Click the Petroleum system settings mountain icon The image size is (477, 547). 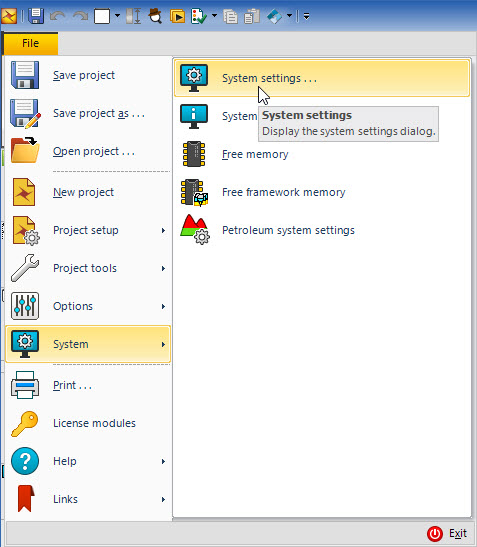[x=195, y=230]
